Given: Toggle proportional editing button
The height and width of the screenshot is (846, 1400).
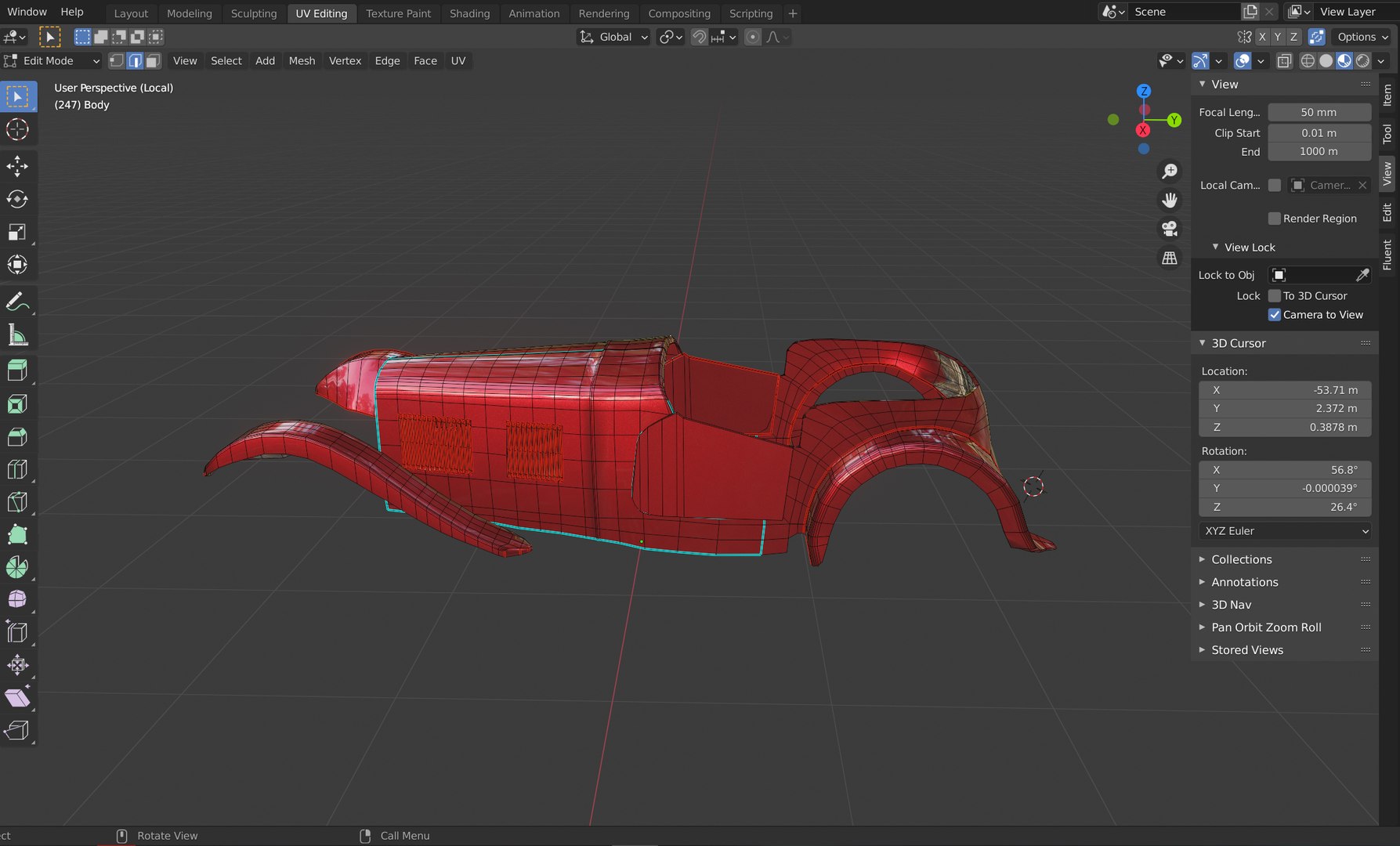Looking at the screenshot, I should (752, 37).
